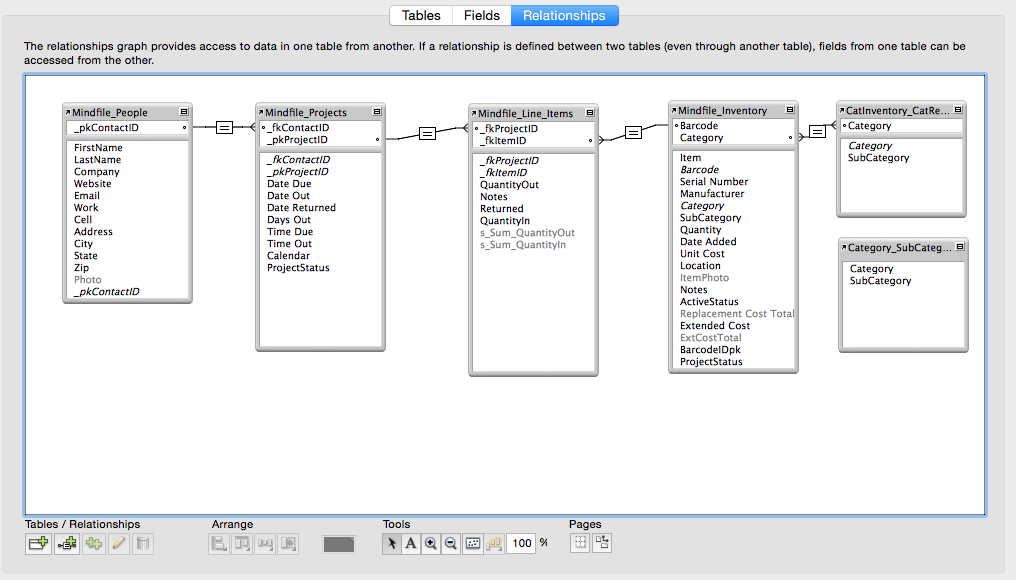Screen dimensions: 1016x580
Task: Click the Create Relationship icon
Action: pos(67,543)
